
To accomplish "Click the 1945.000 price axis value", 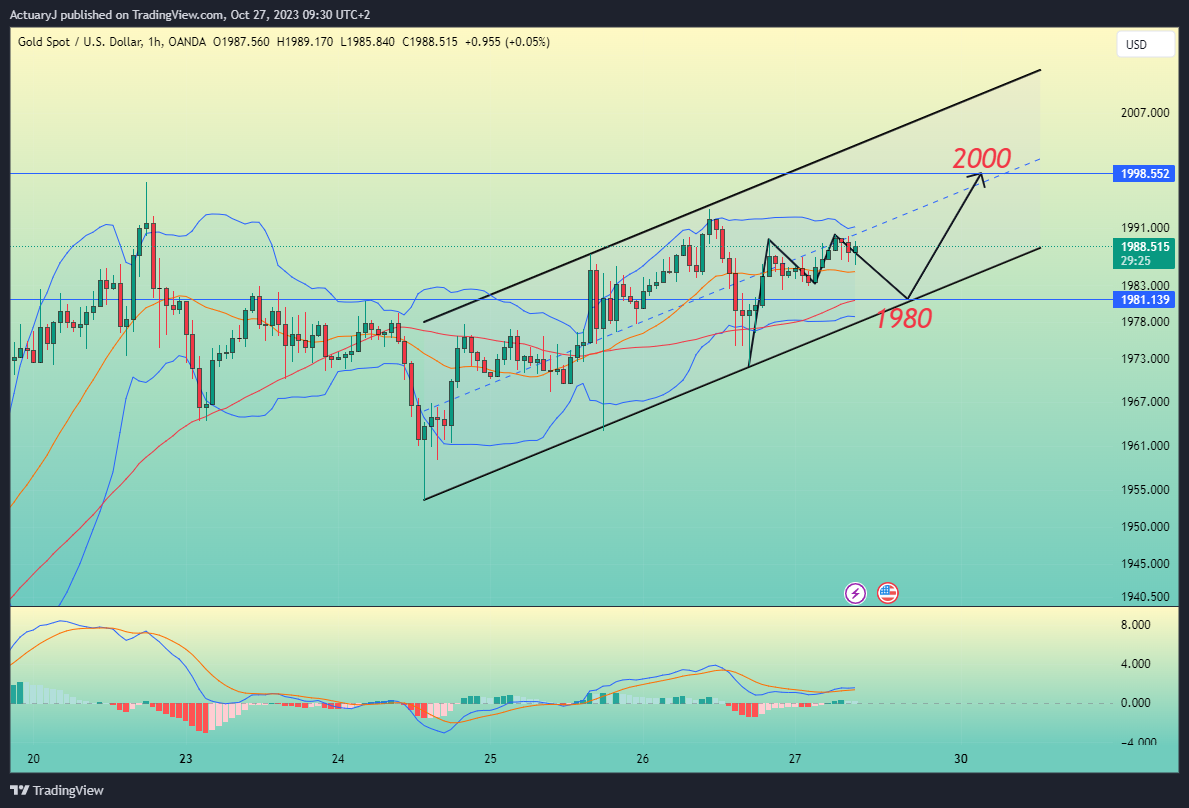I will click(1145, 563).
